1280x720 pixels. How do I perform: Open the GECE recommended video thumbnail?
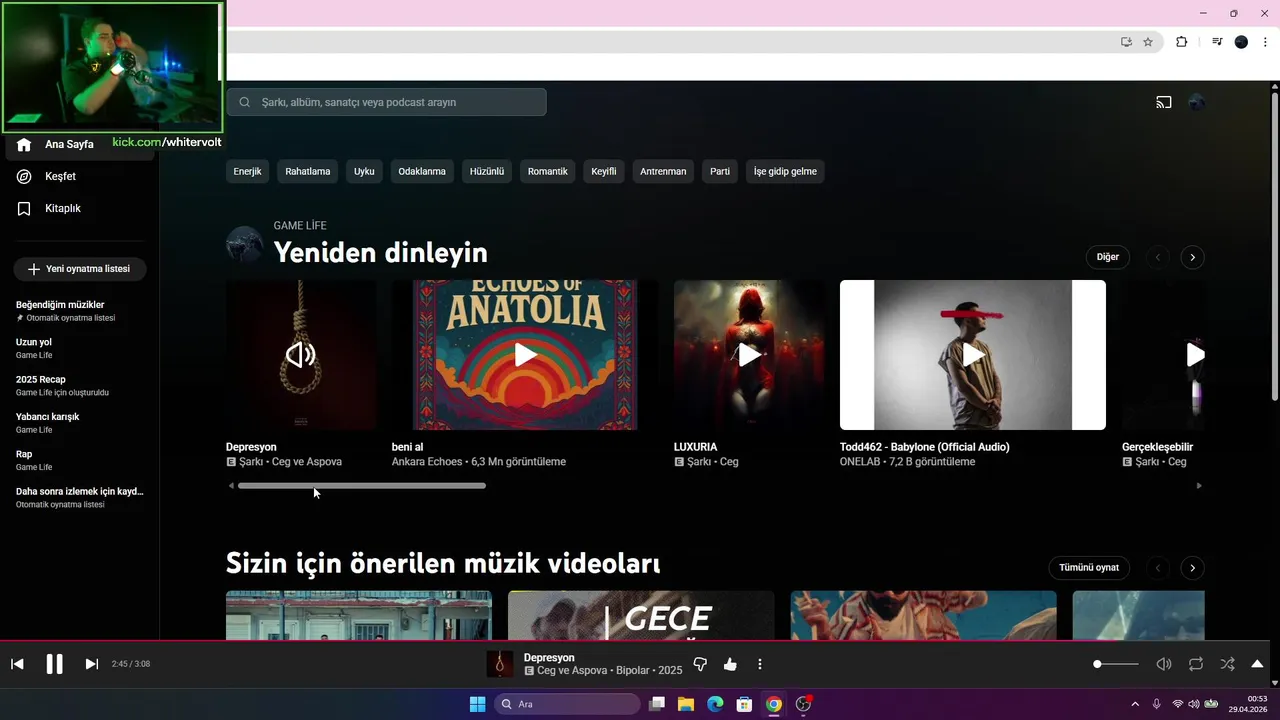(x=641, y=615)
